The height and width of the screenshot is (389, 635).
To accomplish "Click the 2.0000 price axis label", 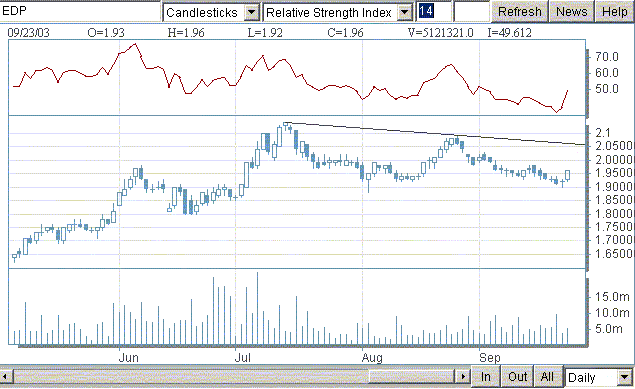I will click(614, 159).
